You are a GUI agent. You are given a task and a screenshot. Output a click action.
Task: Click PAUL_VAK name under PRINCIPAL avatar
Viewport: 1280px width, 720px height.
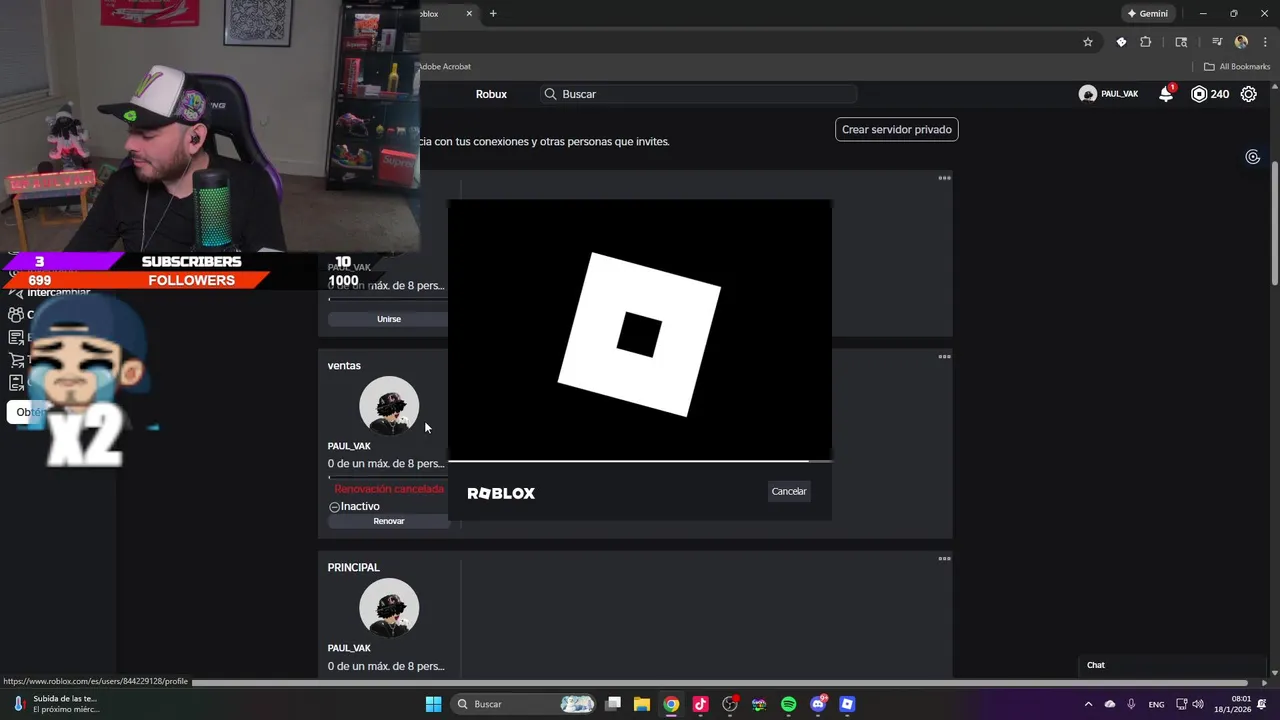point(349,648)
